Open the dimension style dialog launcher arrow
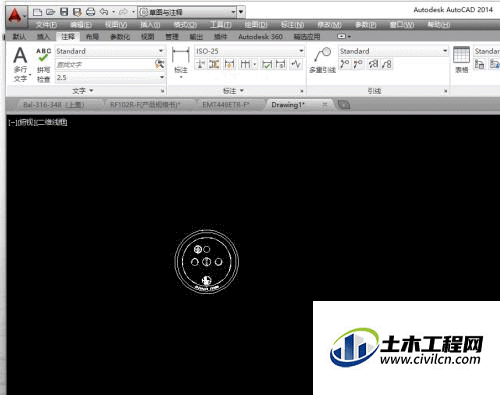 point(302,91)
